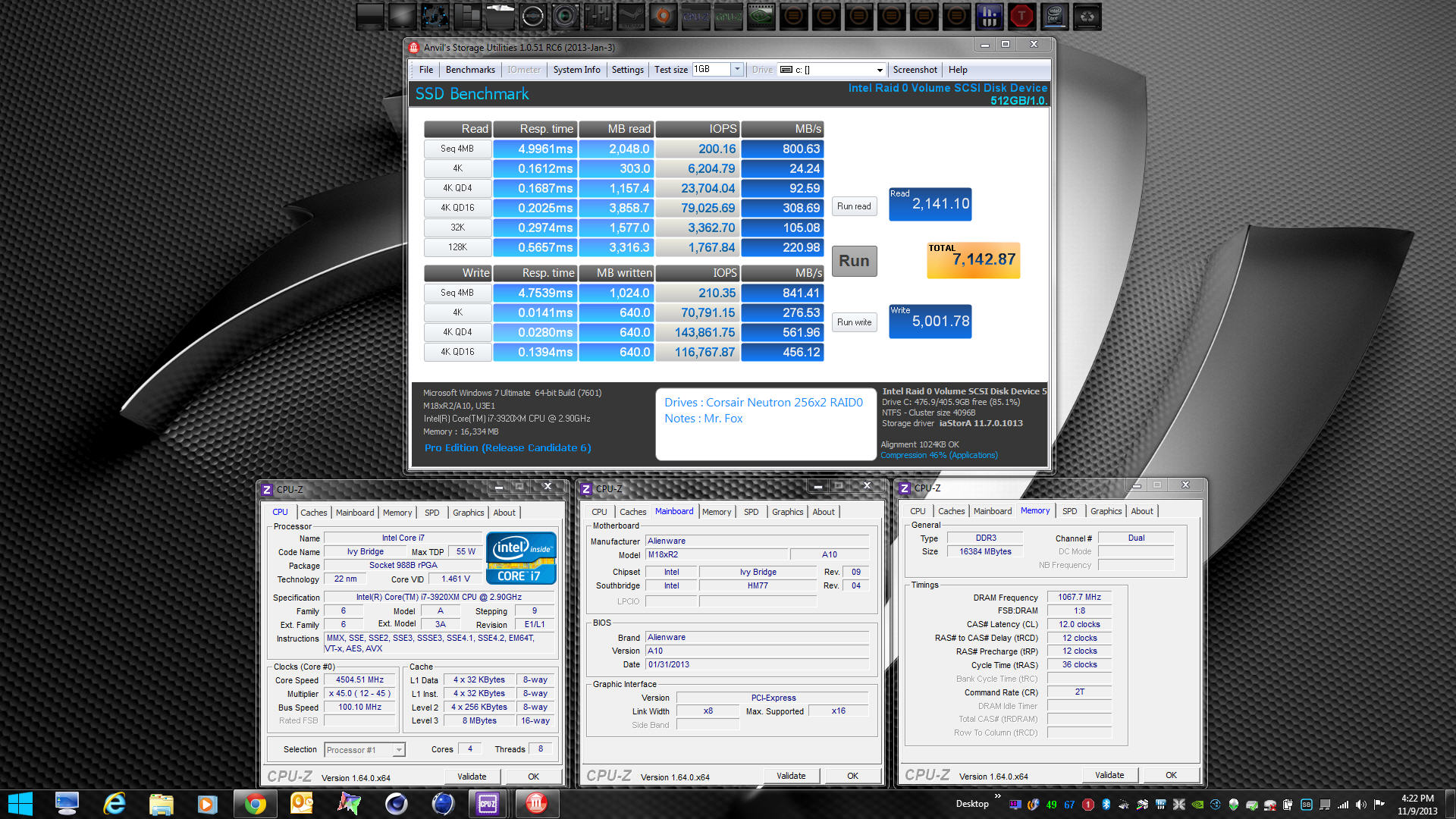Click the Run read button
This screenshot has height=819, width=1456.
(854, 206)
